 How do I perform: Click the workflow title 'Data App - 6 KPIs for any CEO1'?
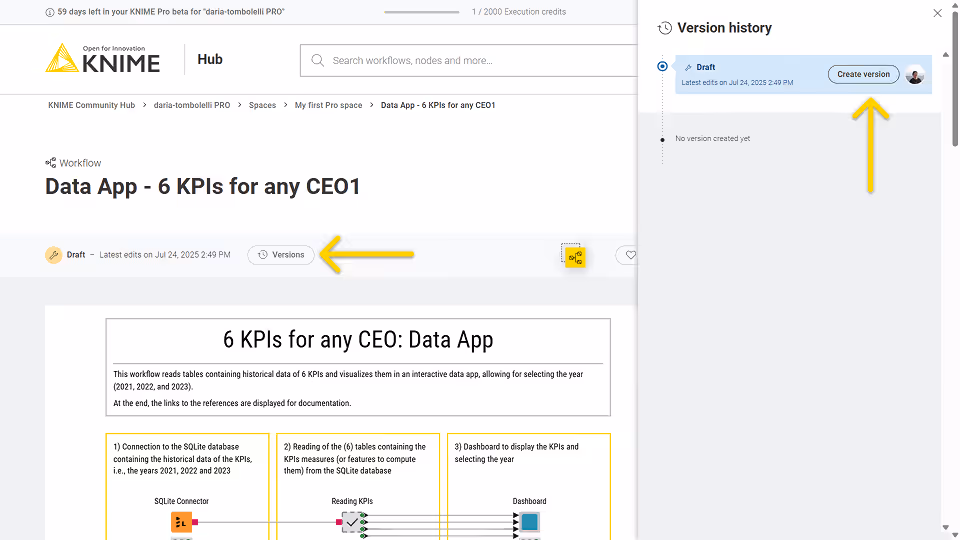point(203,186)
